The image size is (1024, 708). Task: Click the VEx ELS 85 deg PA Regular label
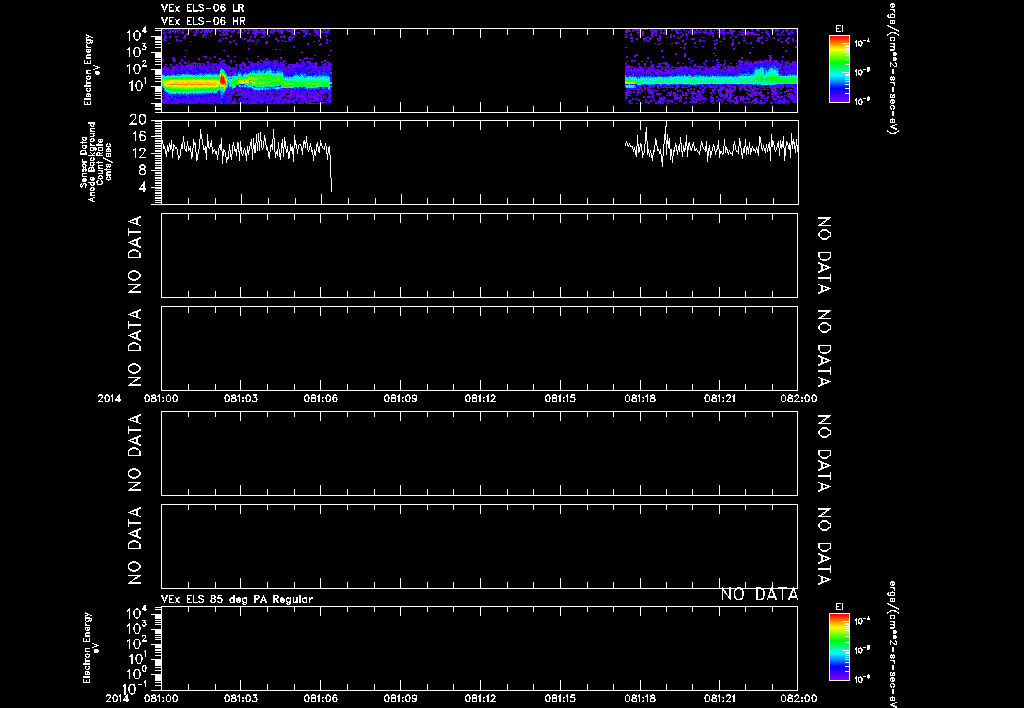[237, 599]
